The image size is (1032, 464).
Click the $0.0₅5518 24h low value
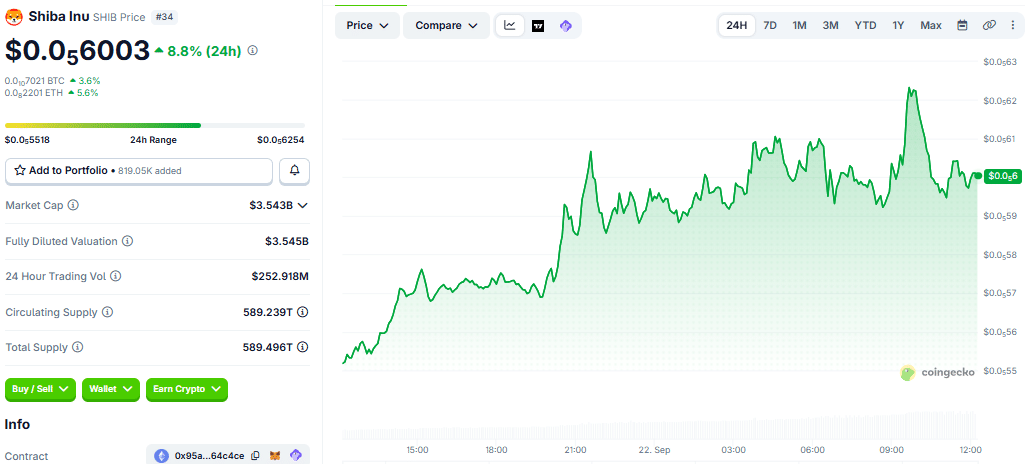[x=27, y=140]
